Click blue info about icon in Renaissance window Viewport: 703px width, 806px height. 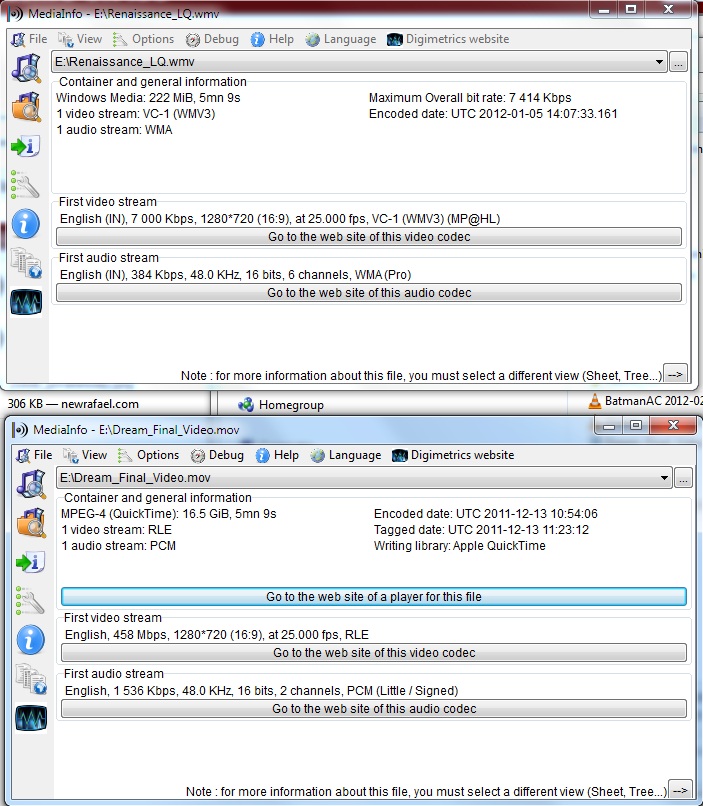pos(26,224)
